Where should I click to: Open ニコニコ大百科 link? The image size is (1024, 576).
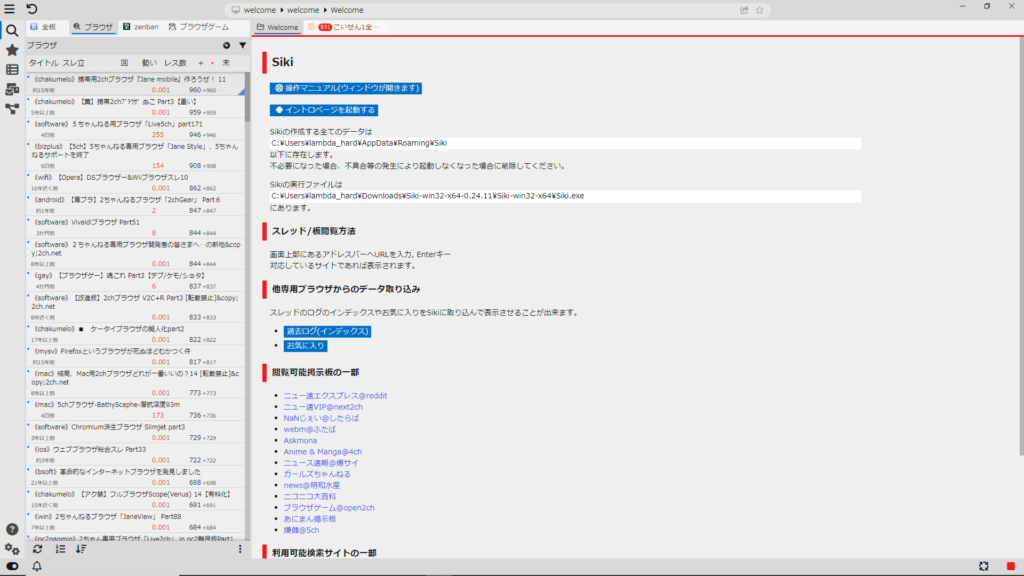pyautogui.click(x=309, y=496)
